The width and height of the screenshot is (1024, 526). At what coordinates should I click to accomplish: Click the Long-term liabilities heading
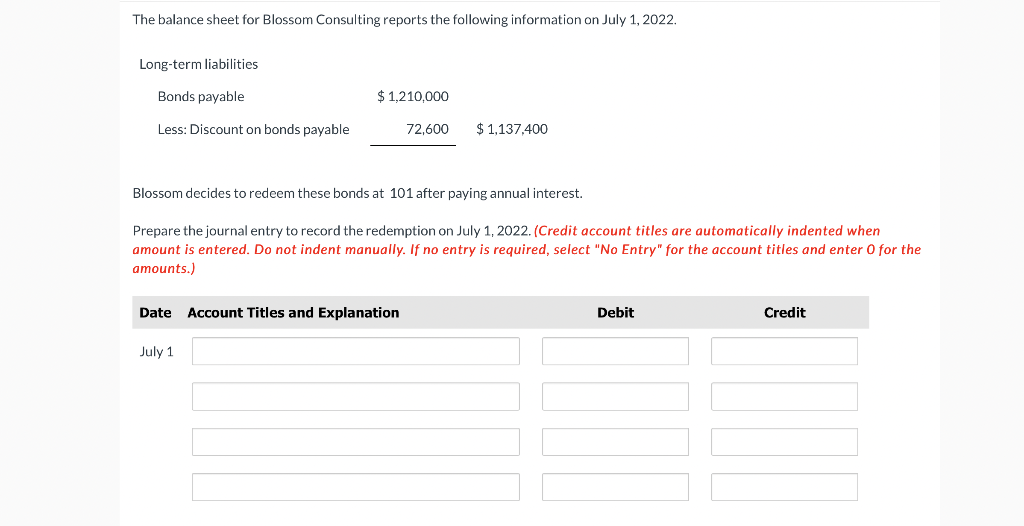tap(198, 64)
